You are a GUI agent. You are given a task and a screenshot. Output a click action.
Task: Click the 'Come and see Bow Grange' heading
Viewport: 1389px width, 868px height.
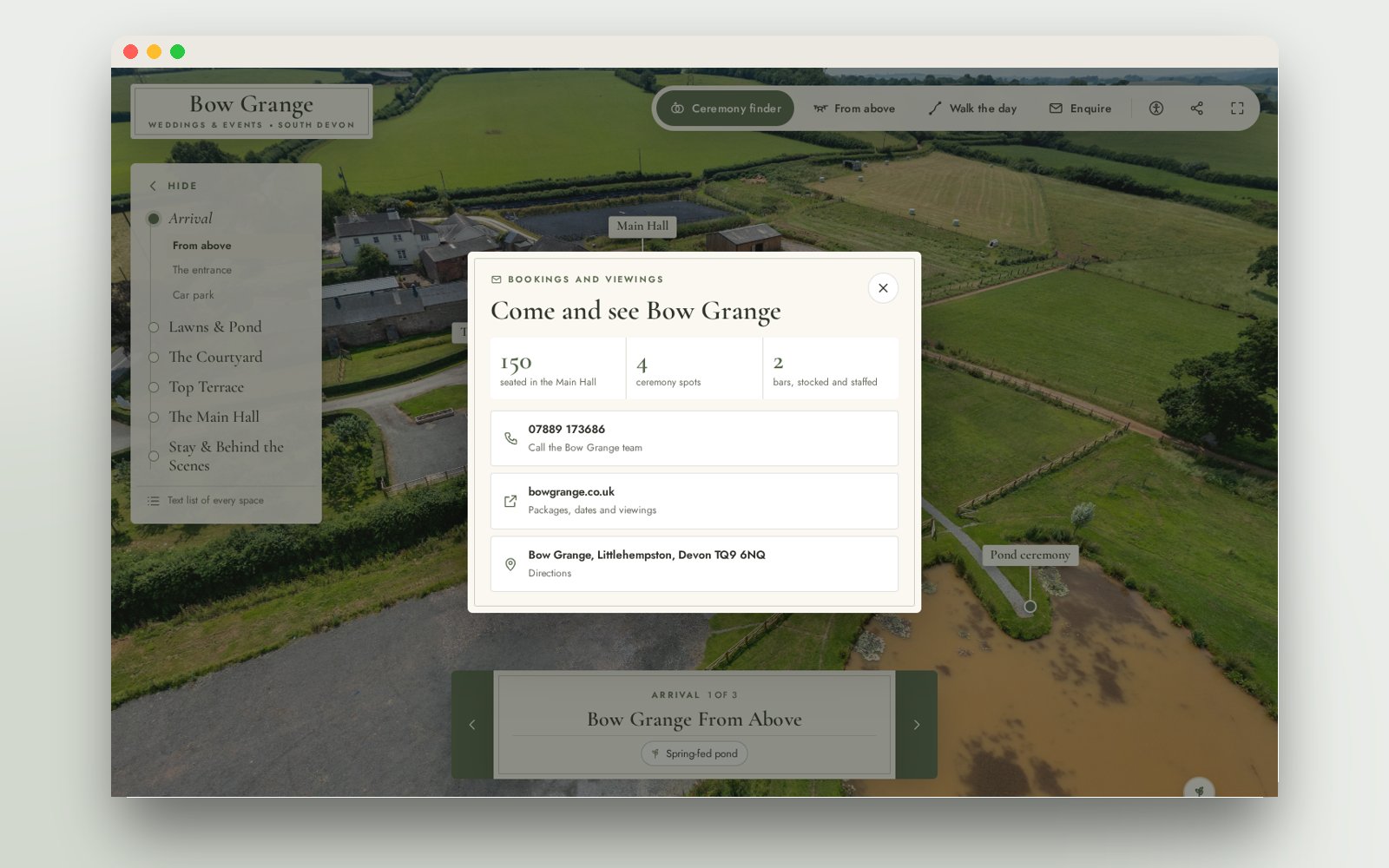(635, 311)
